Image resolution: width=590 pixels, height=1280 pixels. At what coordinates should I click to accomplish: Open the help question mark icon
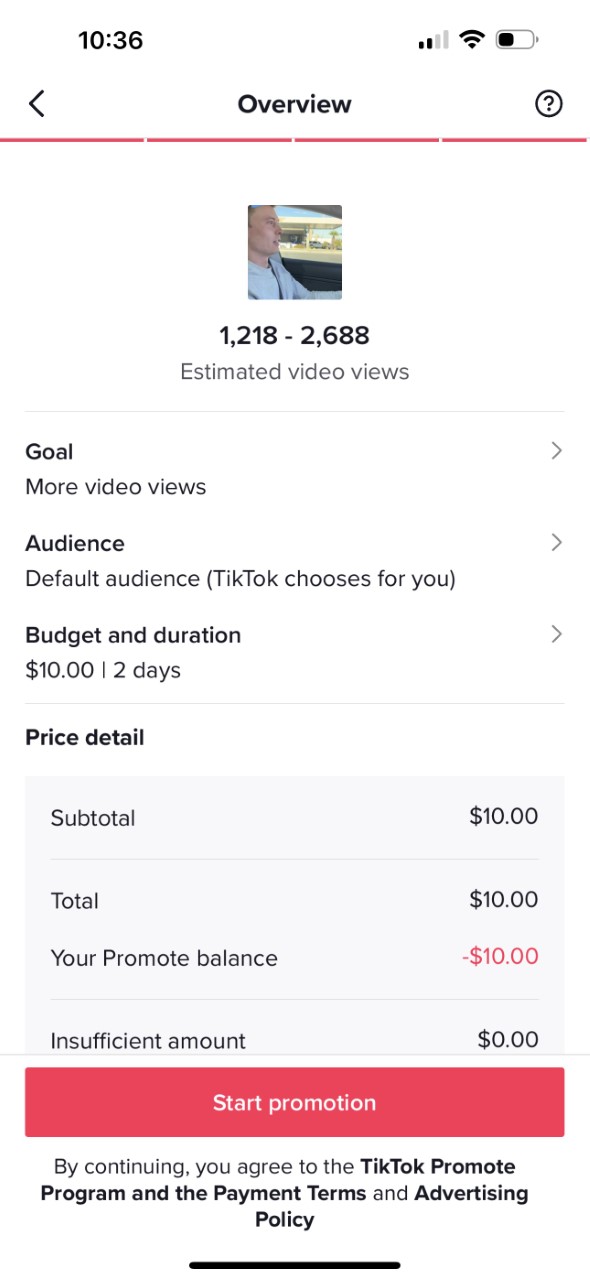(549, 104)
